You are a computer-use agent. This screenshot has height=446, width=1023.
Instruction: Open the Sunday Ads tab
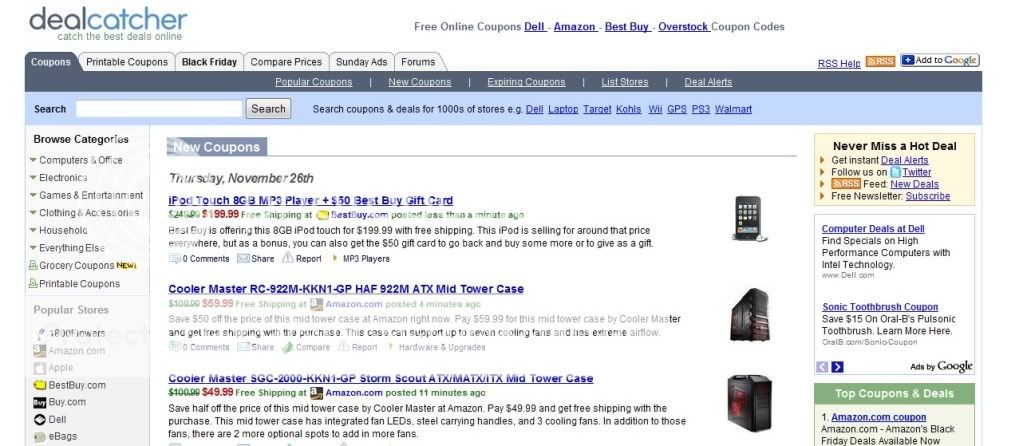[x=361, y=62]
